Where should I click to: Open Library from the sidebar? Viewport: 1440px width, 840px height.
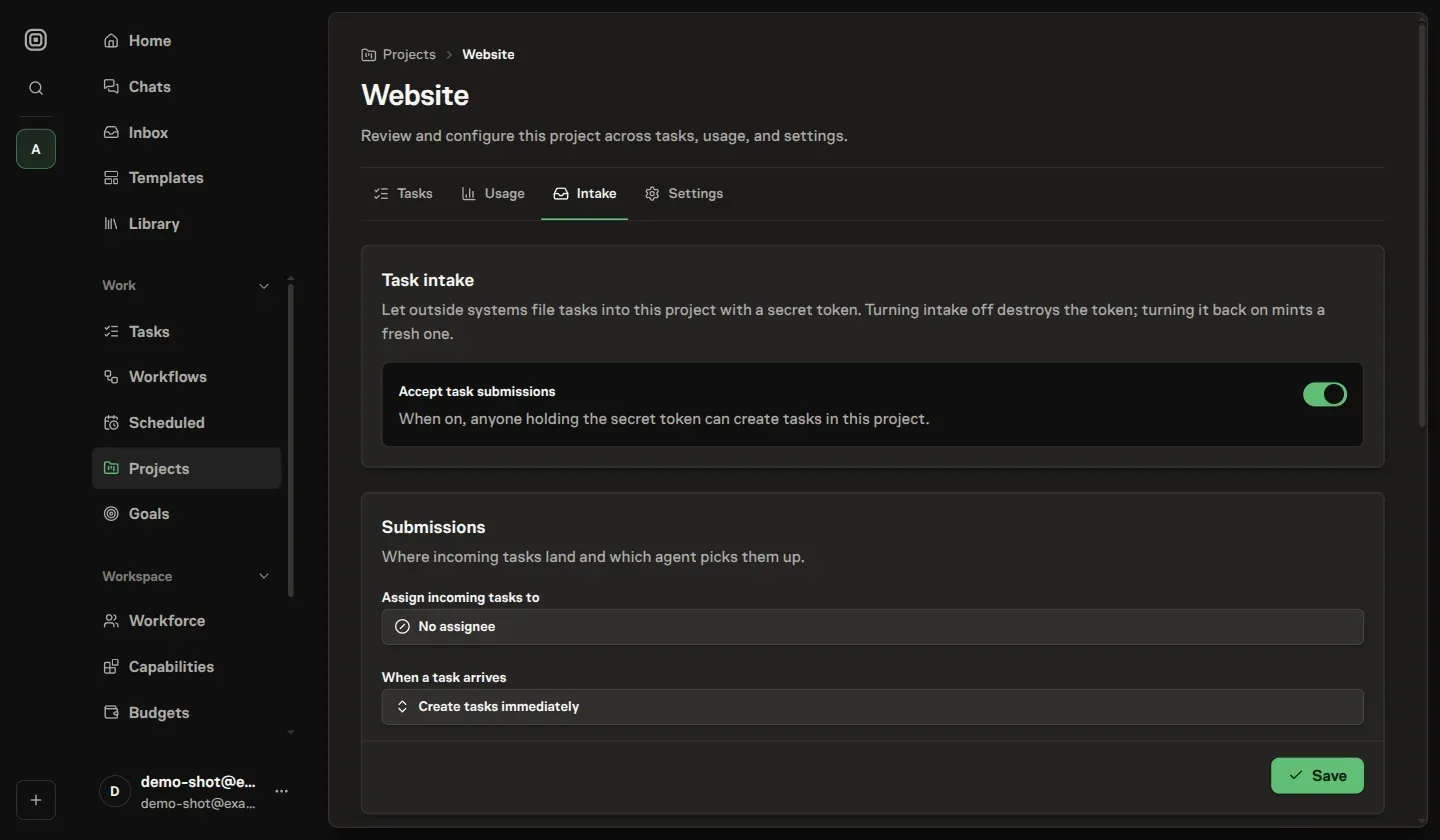click(x=187, y=224)
